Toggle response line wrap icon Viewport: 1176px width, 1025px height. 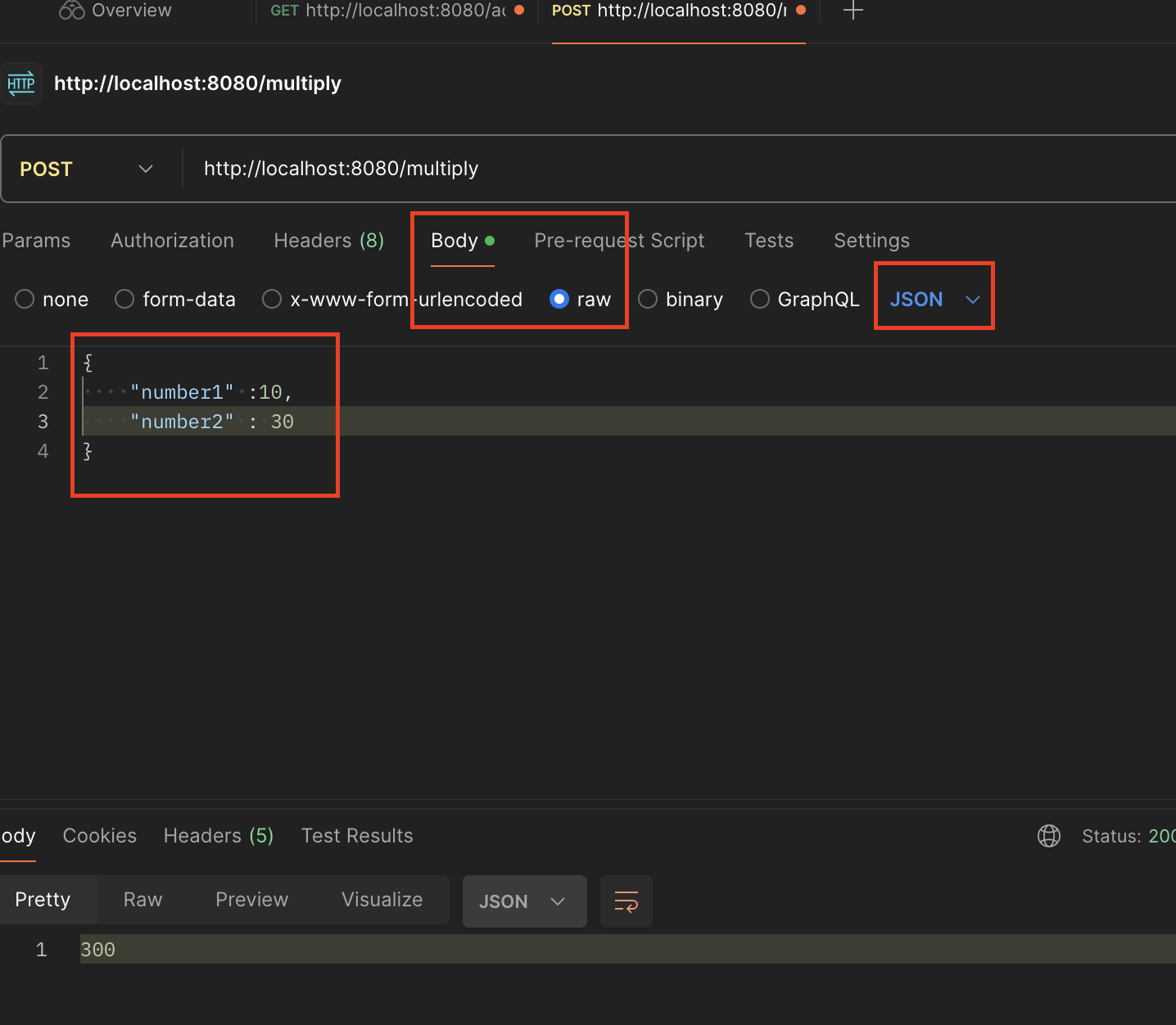coord(626,901)
